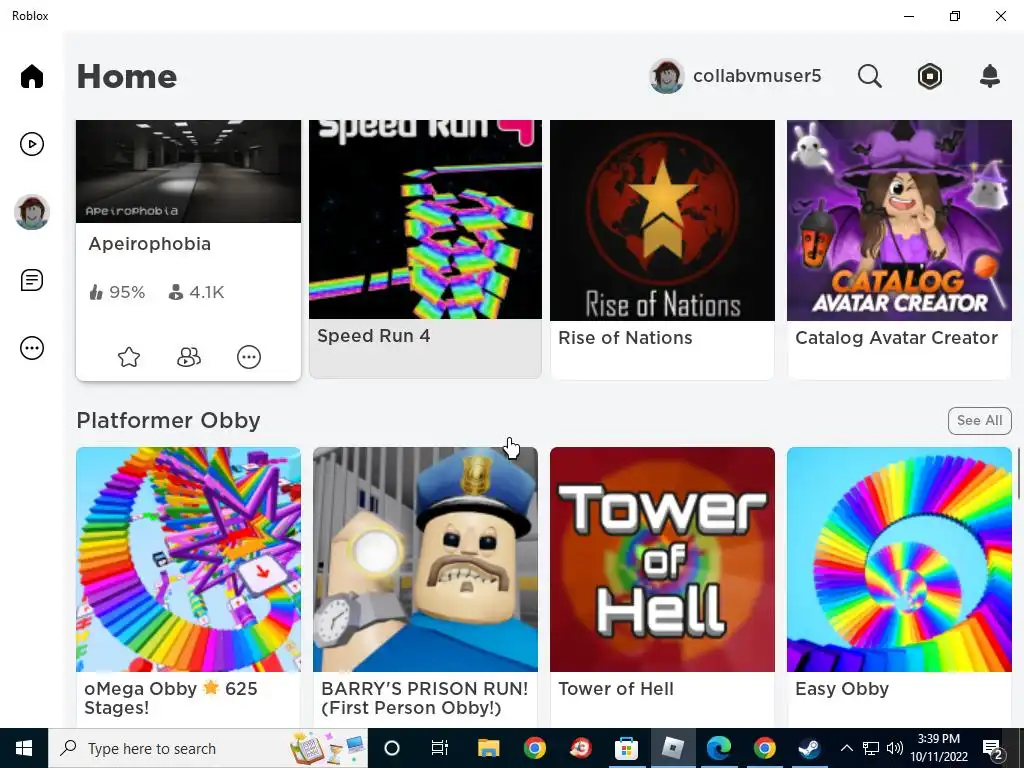Click the Apeirophobia game thumbnail
Image resolution: width=1024 pixels, height=768 pixels.
click(189, 171)
